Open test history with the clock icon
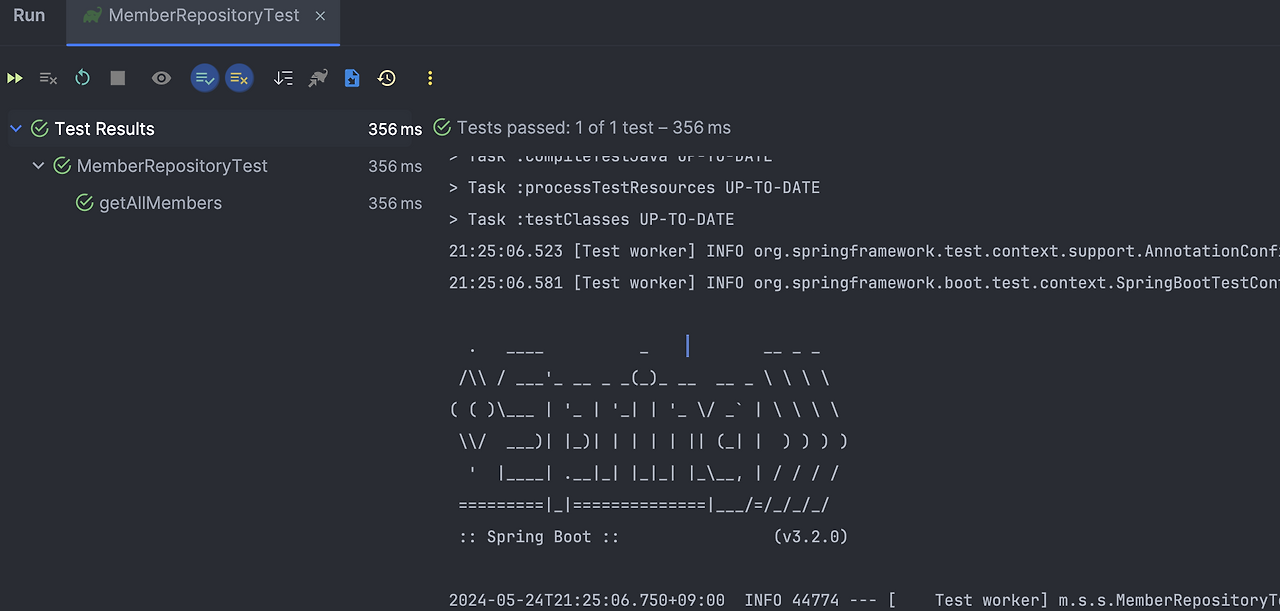 [387, 78]
